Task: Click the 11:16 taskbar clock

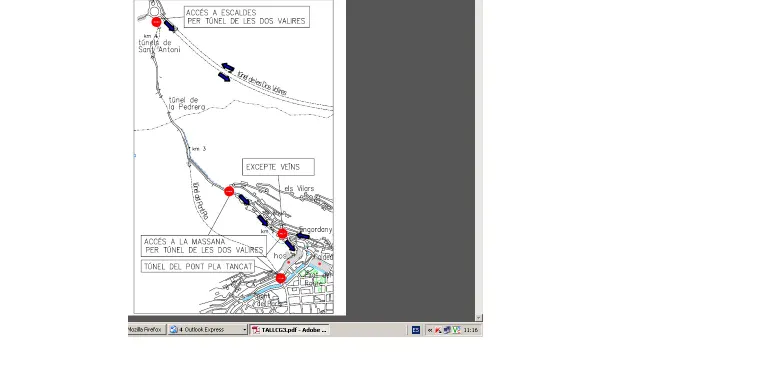Action: point(470,330)
